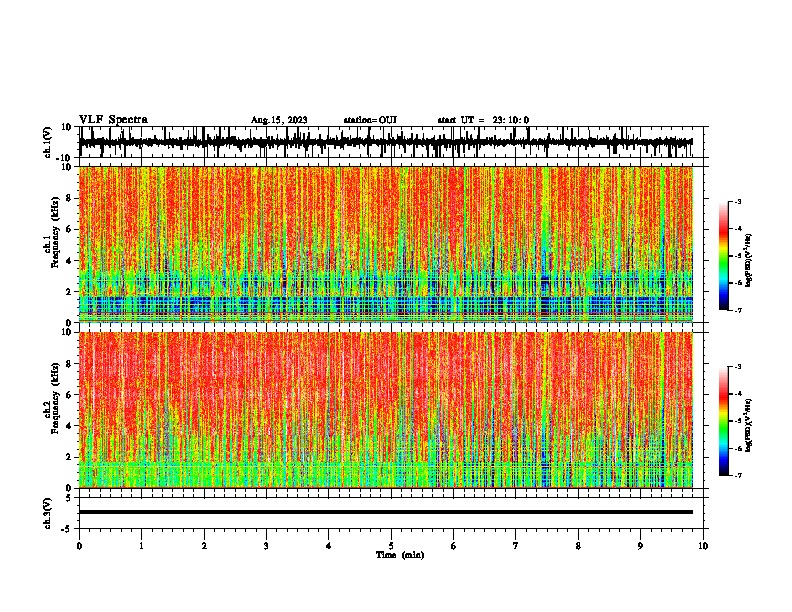
Task: Click the ch.1 colorbar log(PSD) label
Action: point(748,261)
